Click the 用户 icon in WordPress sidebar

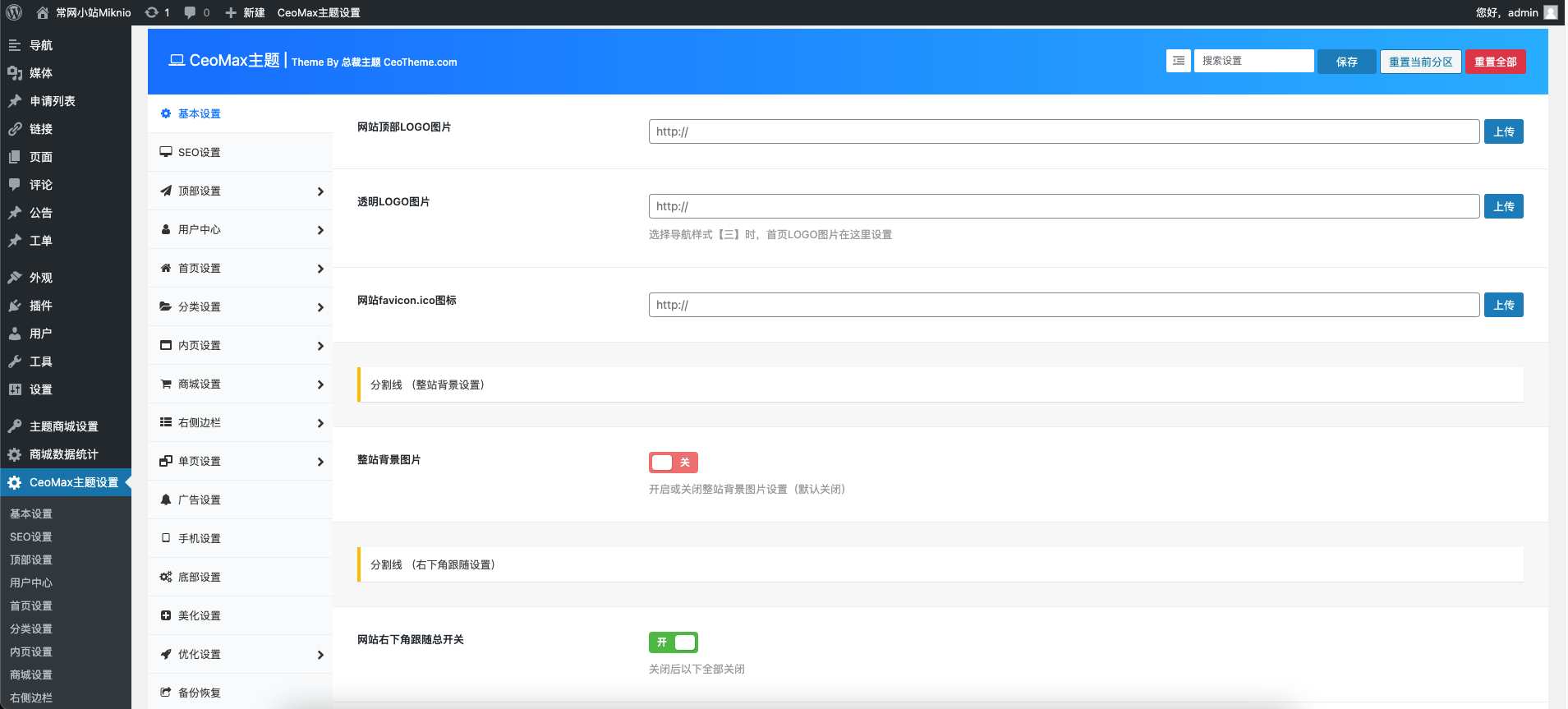pos(15,334)
